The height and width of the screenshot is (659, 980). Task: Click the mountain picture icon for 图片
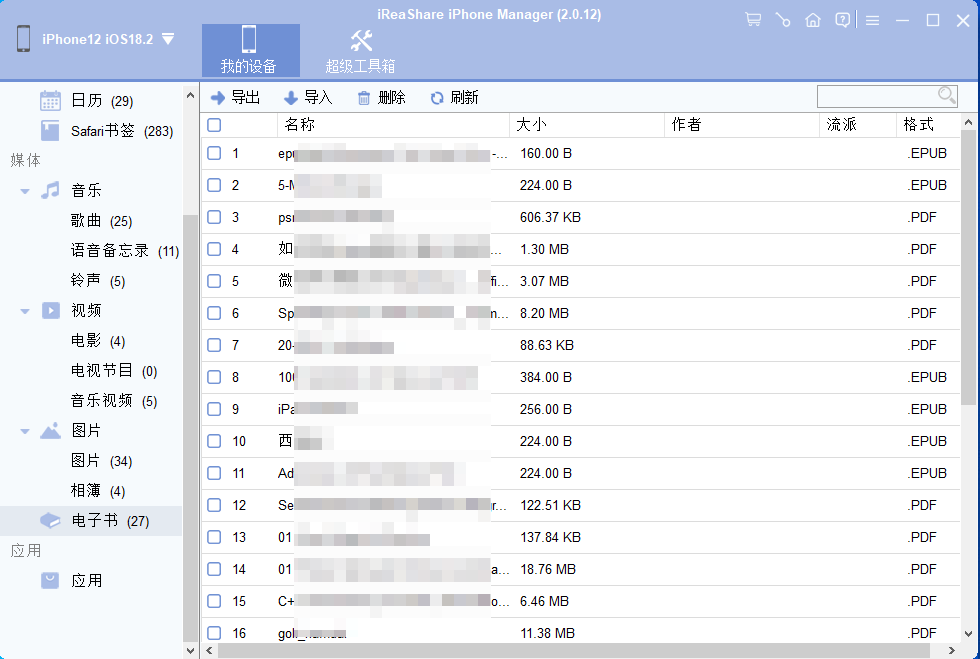click(50, 430)
